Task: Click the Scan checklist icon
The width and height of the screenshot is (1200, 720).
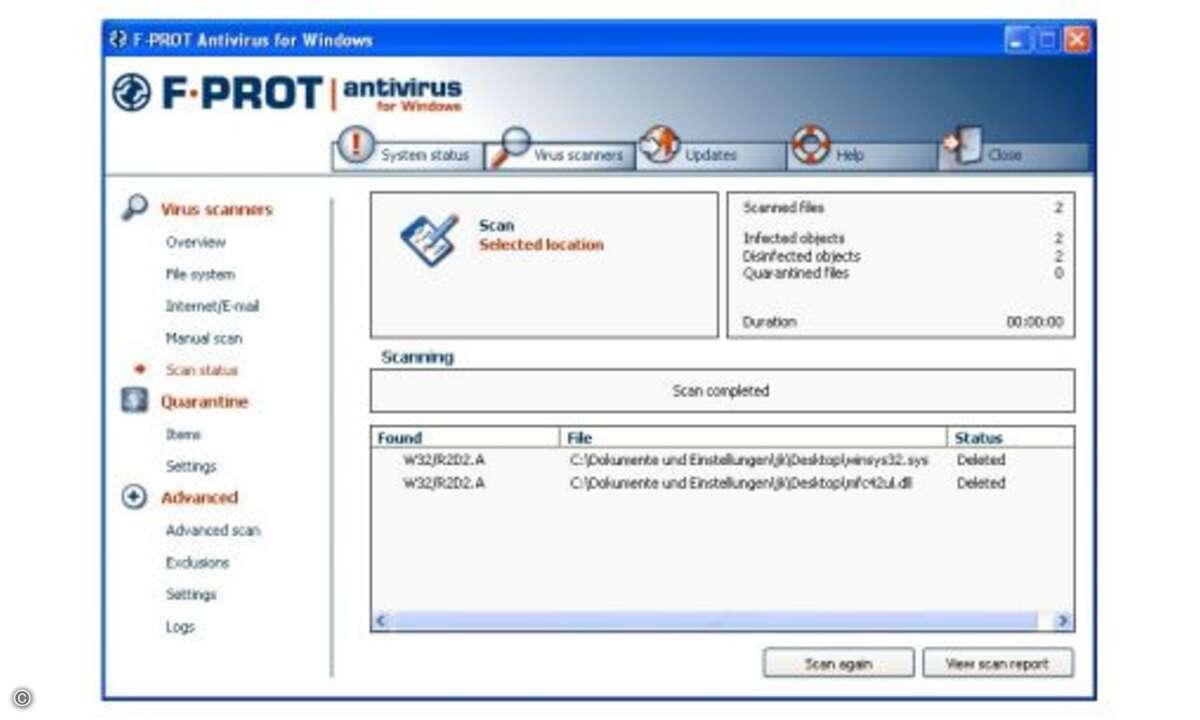Action: click(430, 240)
